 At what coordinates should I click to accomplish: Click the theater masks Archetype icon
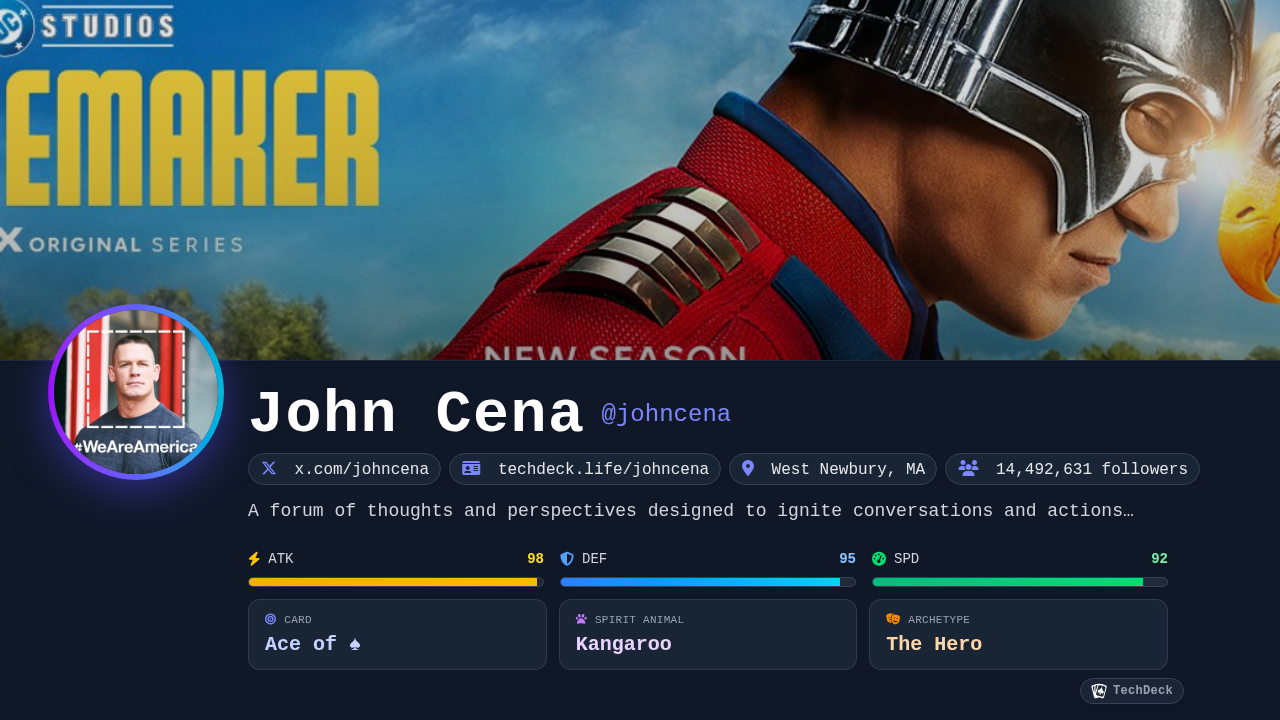click(x=893, y=619)
